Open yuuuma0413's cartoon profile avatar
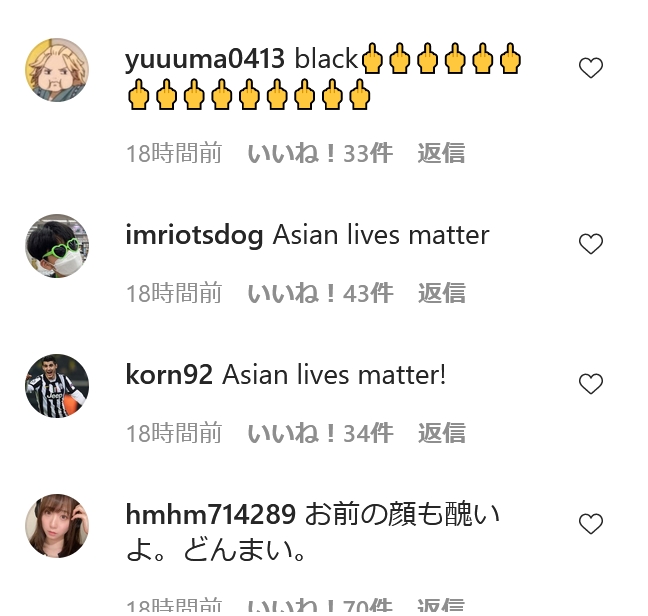The height and width of the screenshot is (616, 648). point(57,70)
